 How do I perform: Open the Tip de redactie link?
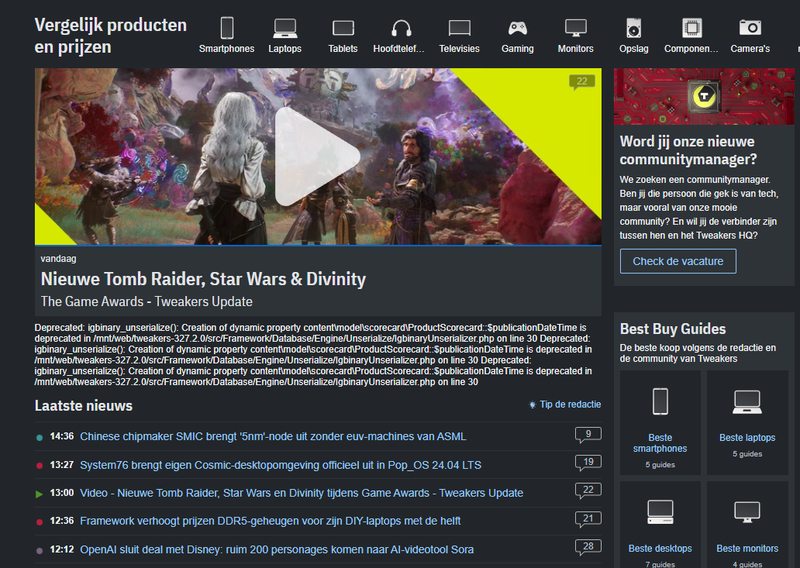570,404
